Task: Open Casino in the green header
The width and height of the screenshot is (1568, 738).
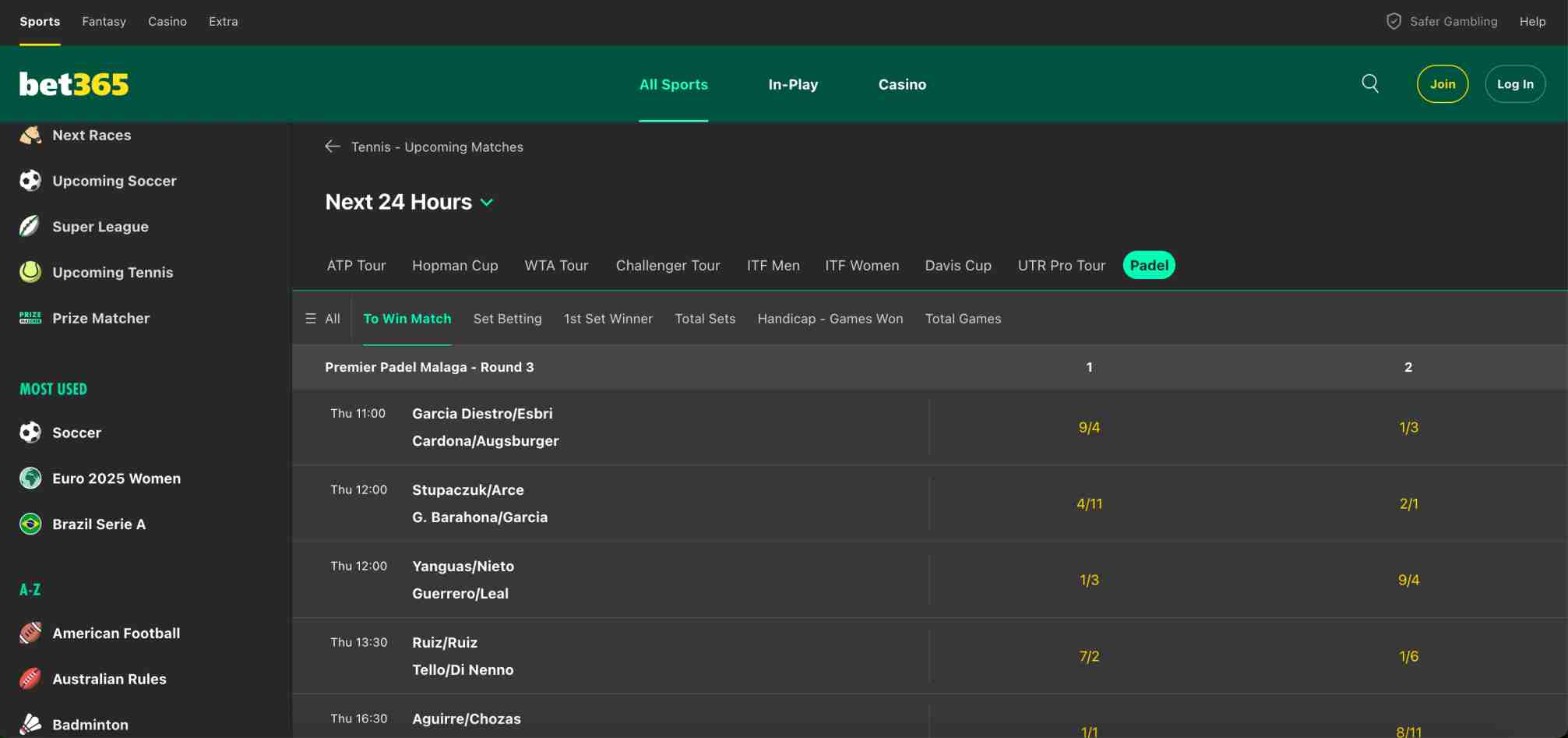Action: 902,84
